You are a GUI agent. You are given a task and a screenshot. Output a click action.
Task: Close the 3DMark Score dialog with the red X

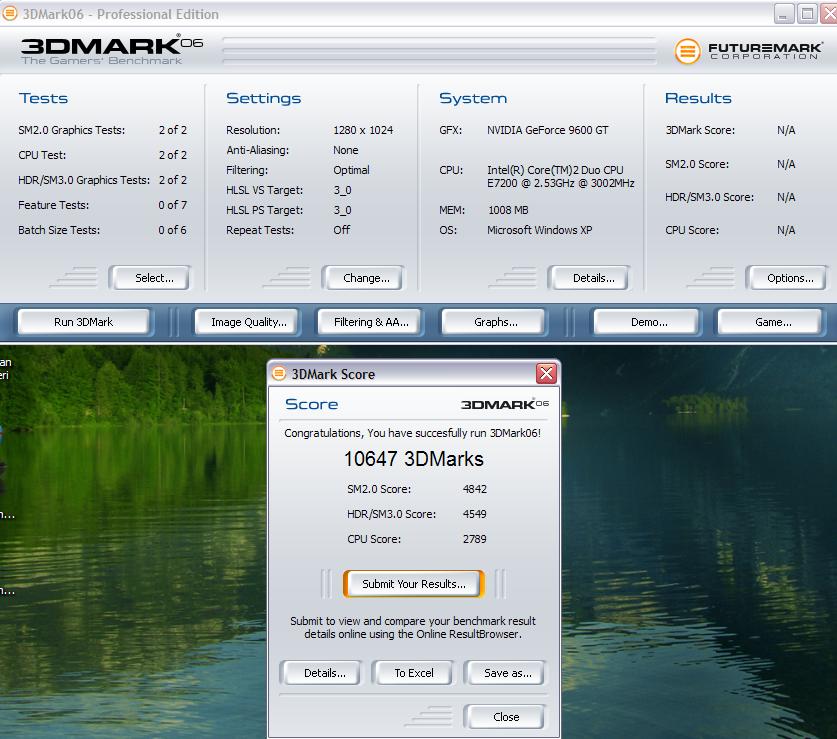point(546,374)
